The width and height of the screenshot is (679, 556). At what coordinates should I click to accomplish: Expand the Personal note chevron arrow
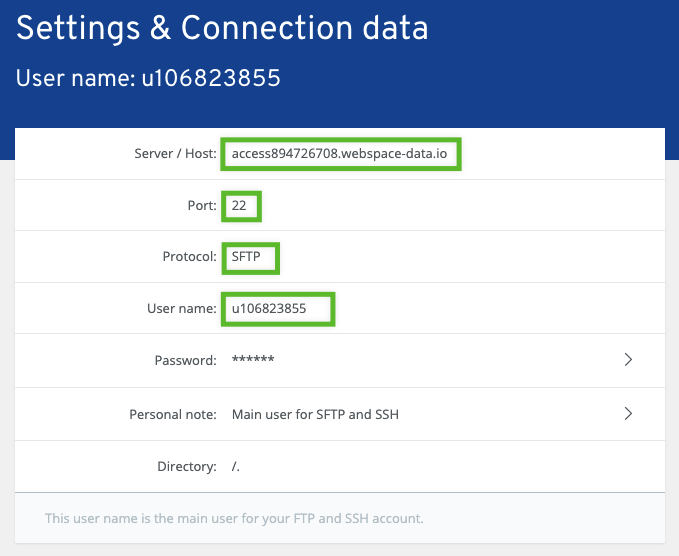[628, 414]
